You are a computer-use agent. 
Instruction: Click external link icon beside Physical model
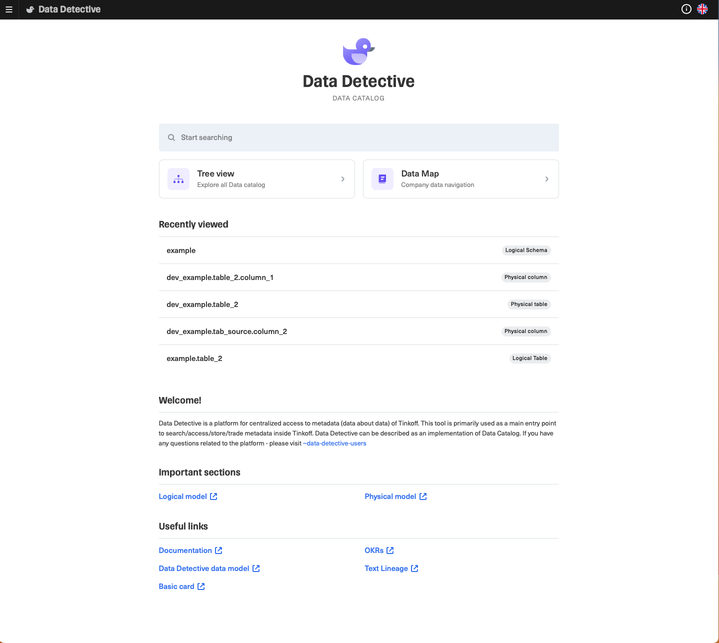tap(423, 496)
